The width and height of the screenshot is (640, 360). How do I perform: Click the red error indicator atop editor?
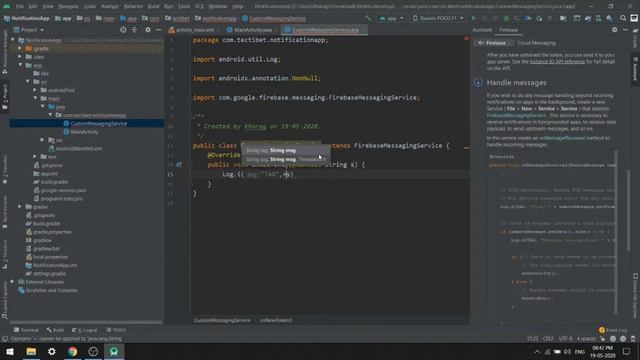pyautogui.click(x=466, y=38)
